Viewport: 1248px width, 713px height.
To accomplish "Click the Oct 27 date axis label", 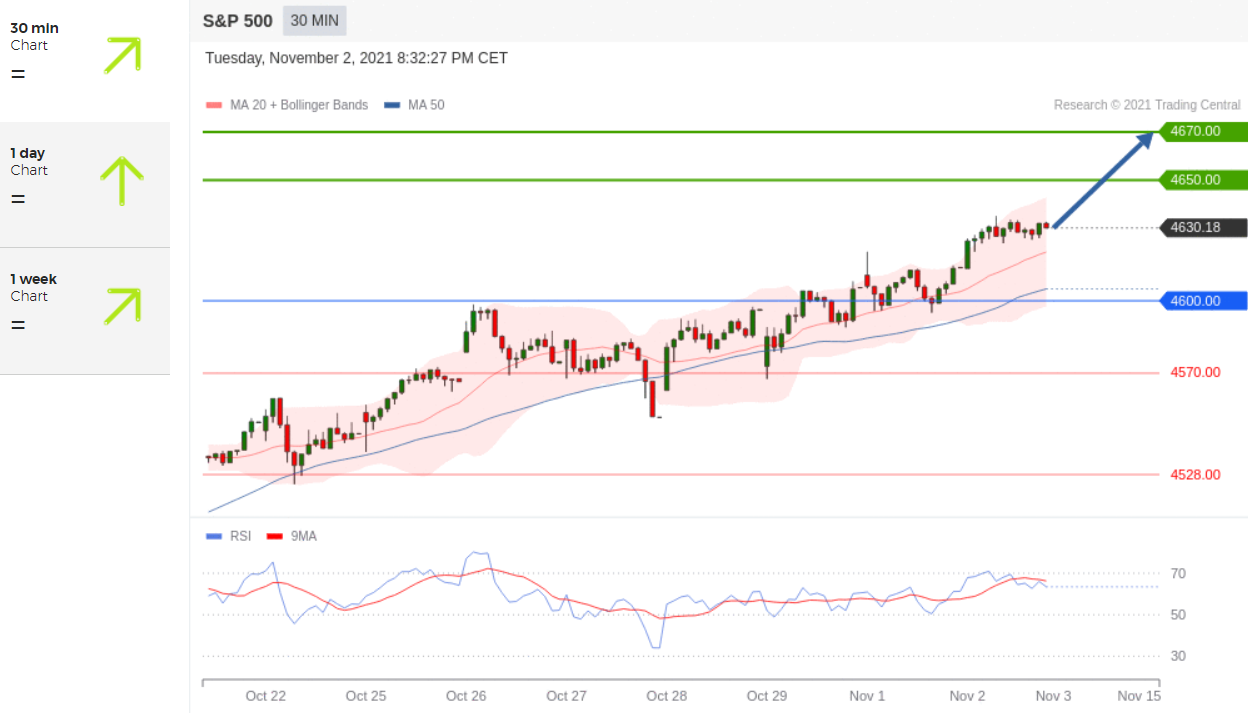I will (566, 696).
